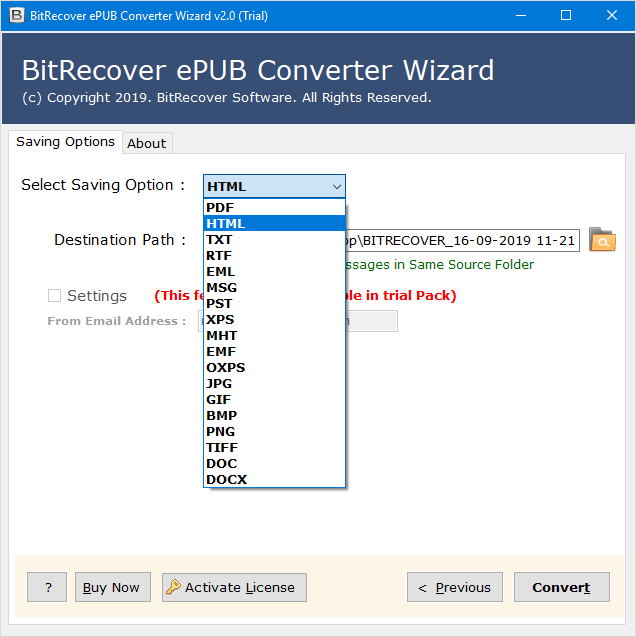Image resolution: width=636 pixels, height=637 pixels.
Task: Go back with the Previous button
Action: click(x=455, y=587)
